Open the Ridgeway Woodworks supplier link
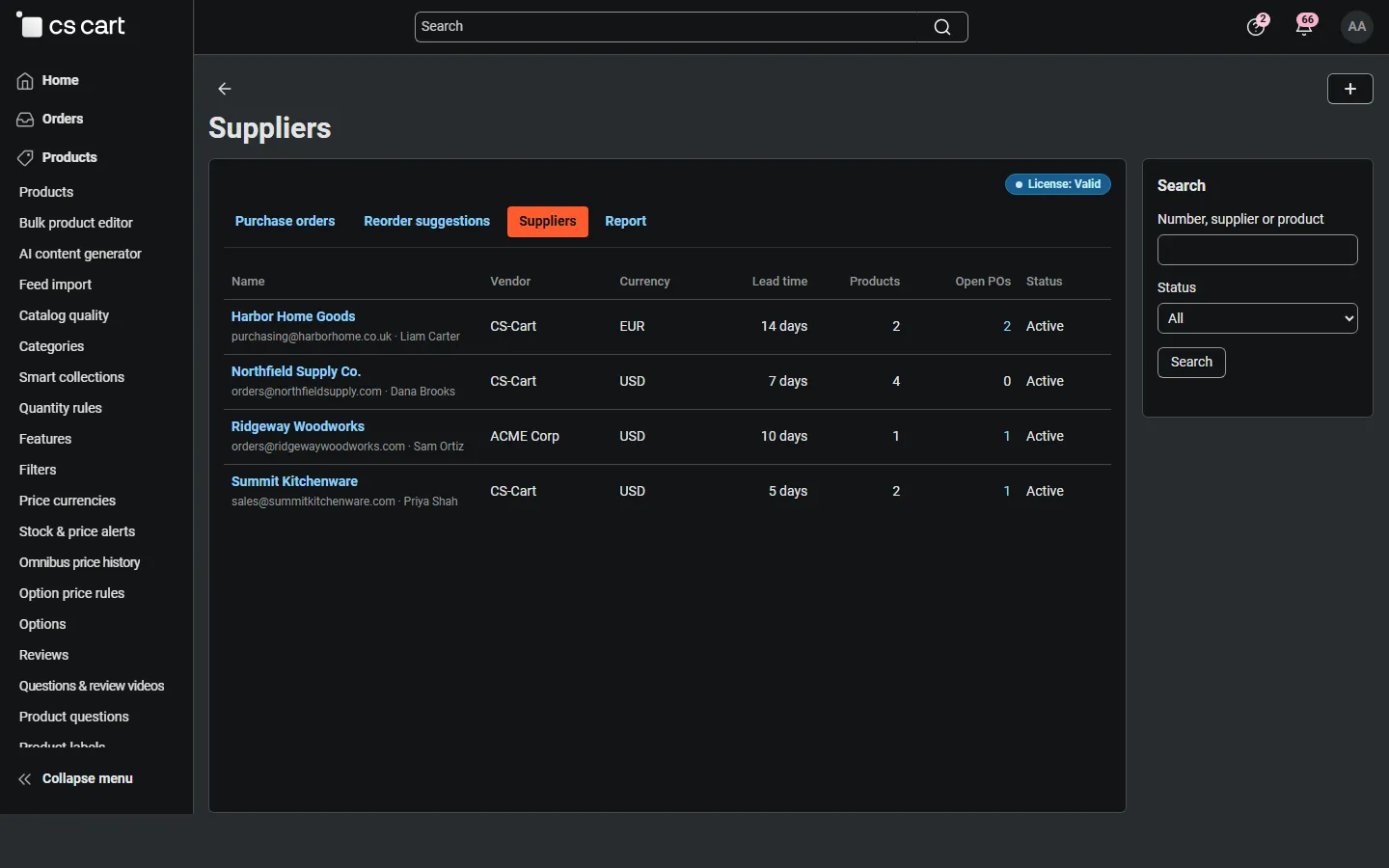1389x868 pixels. (x=298, y=426)
